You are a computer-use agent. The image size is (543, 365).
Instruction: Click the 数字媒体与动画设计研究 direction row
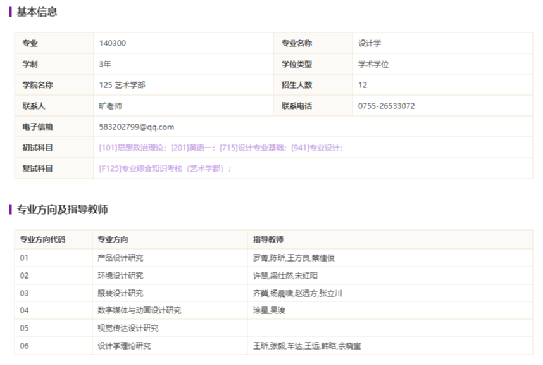[274, 310]
